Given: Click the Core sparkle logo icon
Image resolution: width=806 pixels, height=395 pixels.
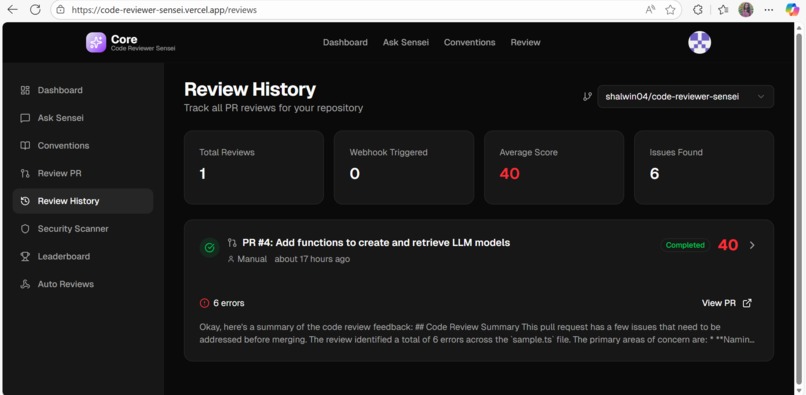Looking at the screenshot, I should point(96,42).
